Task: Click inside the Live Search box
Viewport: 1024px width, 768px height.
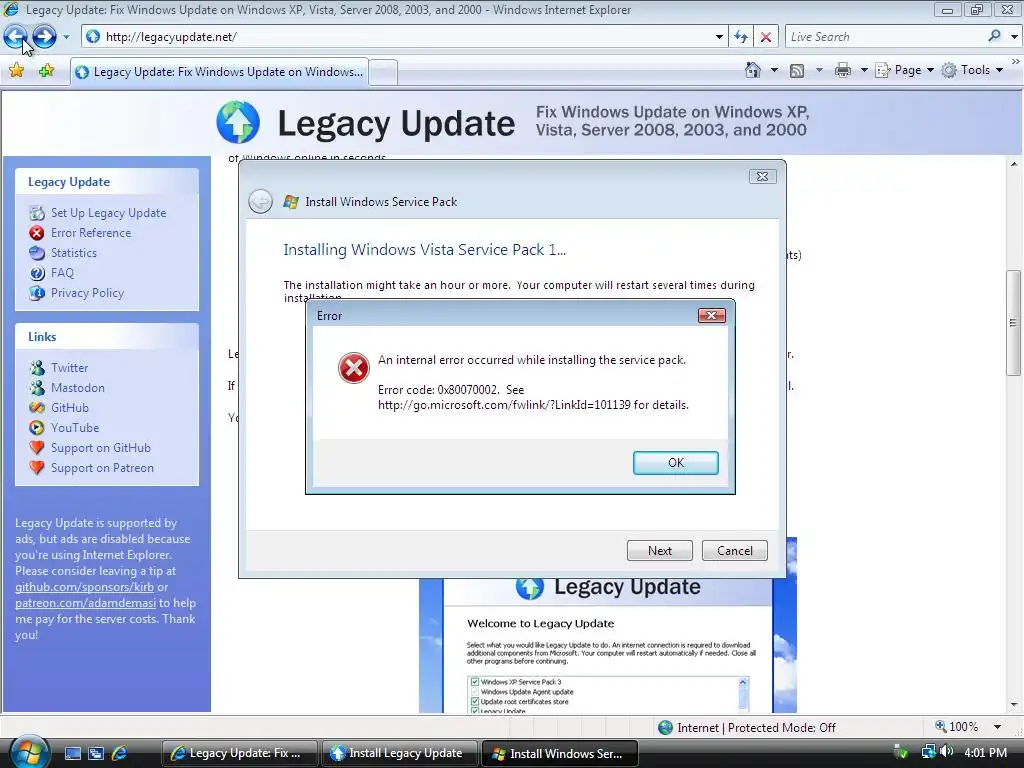Action: tap(885, 37)
